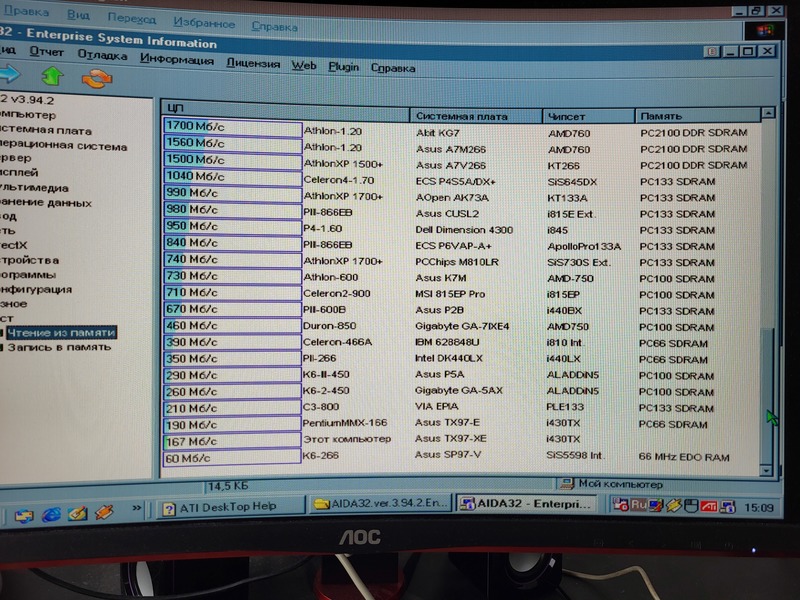Open the Plugin menu
800x600 pixels.
point(343,67)
